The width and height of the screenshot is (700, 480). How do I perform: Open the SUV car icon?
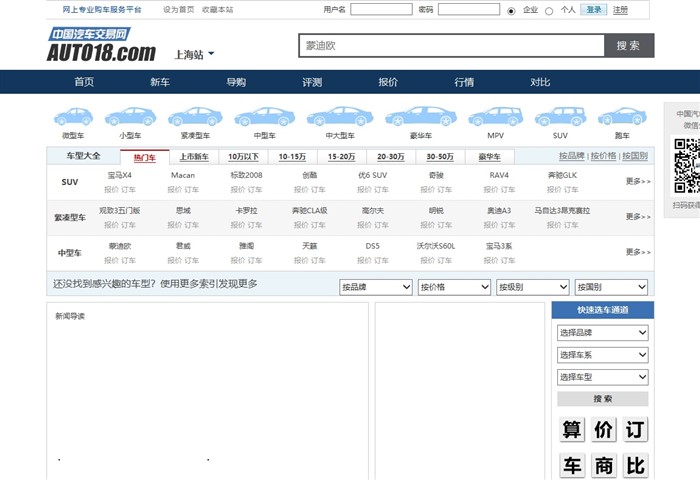tap(560, 117)
